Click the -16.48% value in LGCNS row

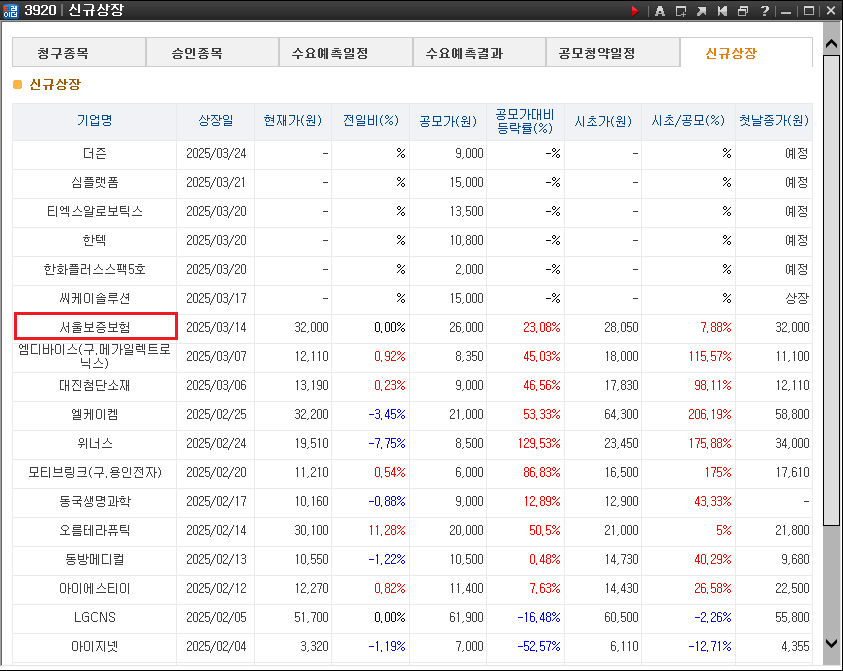pos(539,618)
